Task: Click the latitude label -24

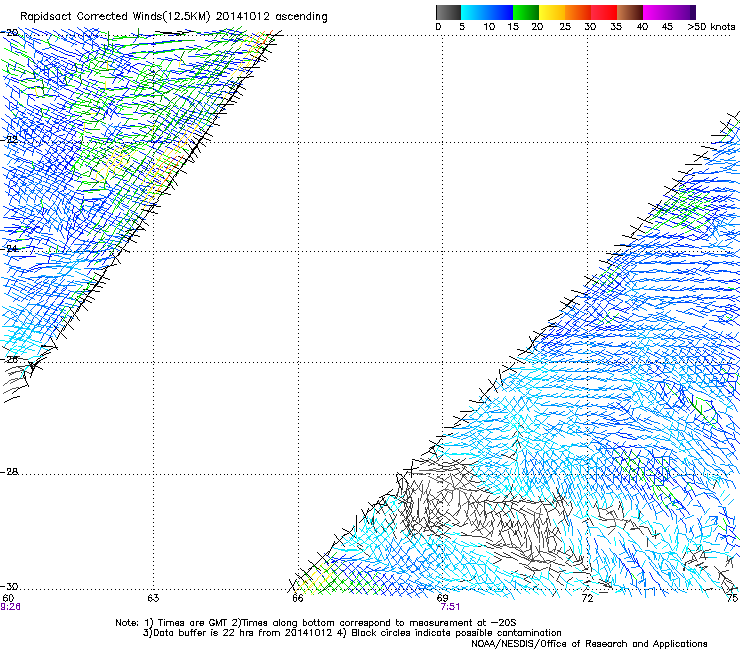Action: tap(9, 248)
